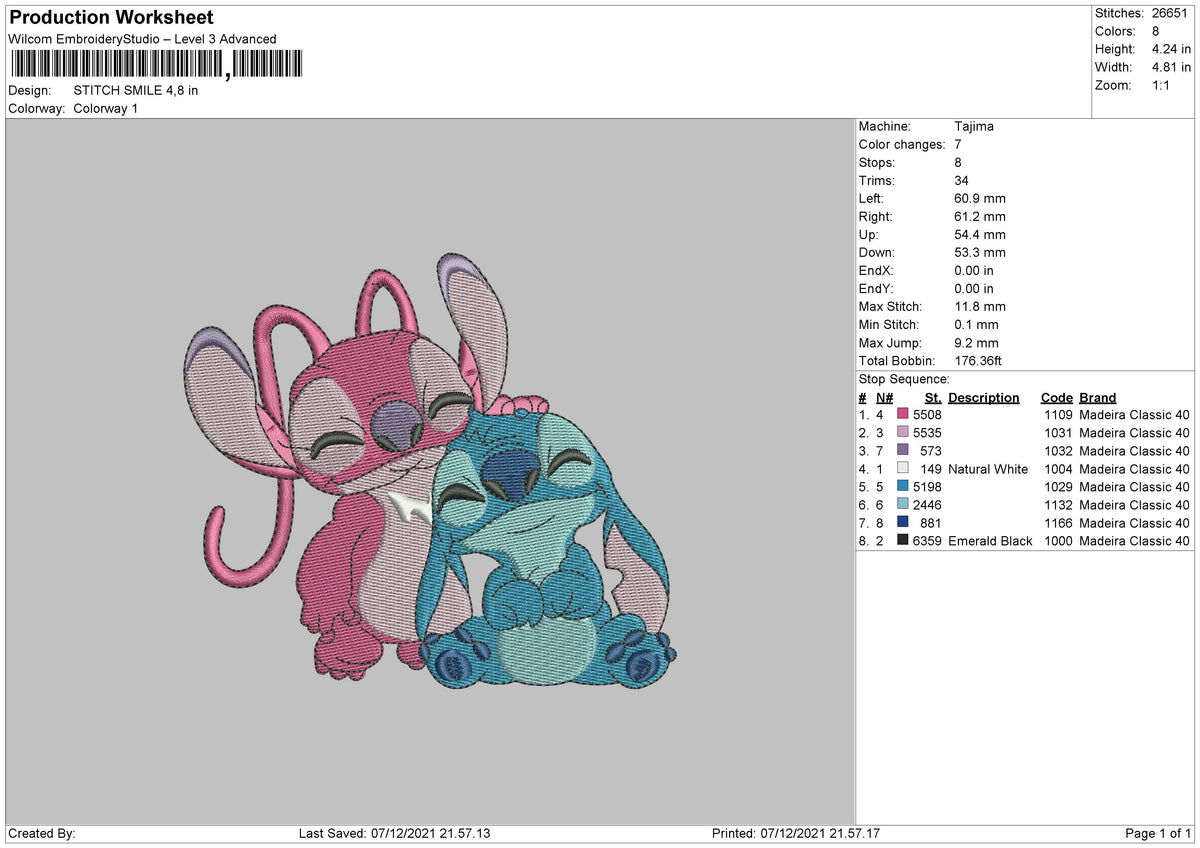
Task: Select the Natural White color swatch
Action: pos(904,468)
